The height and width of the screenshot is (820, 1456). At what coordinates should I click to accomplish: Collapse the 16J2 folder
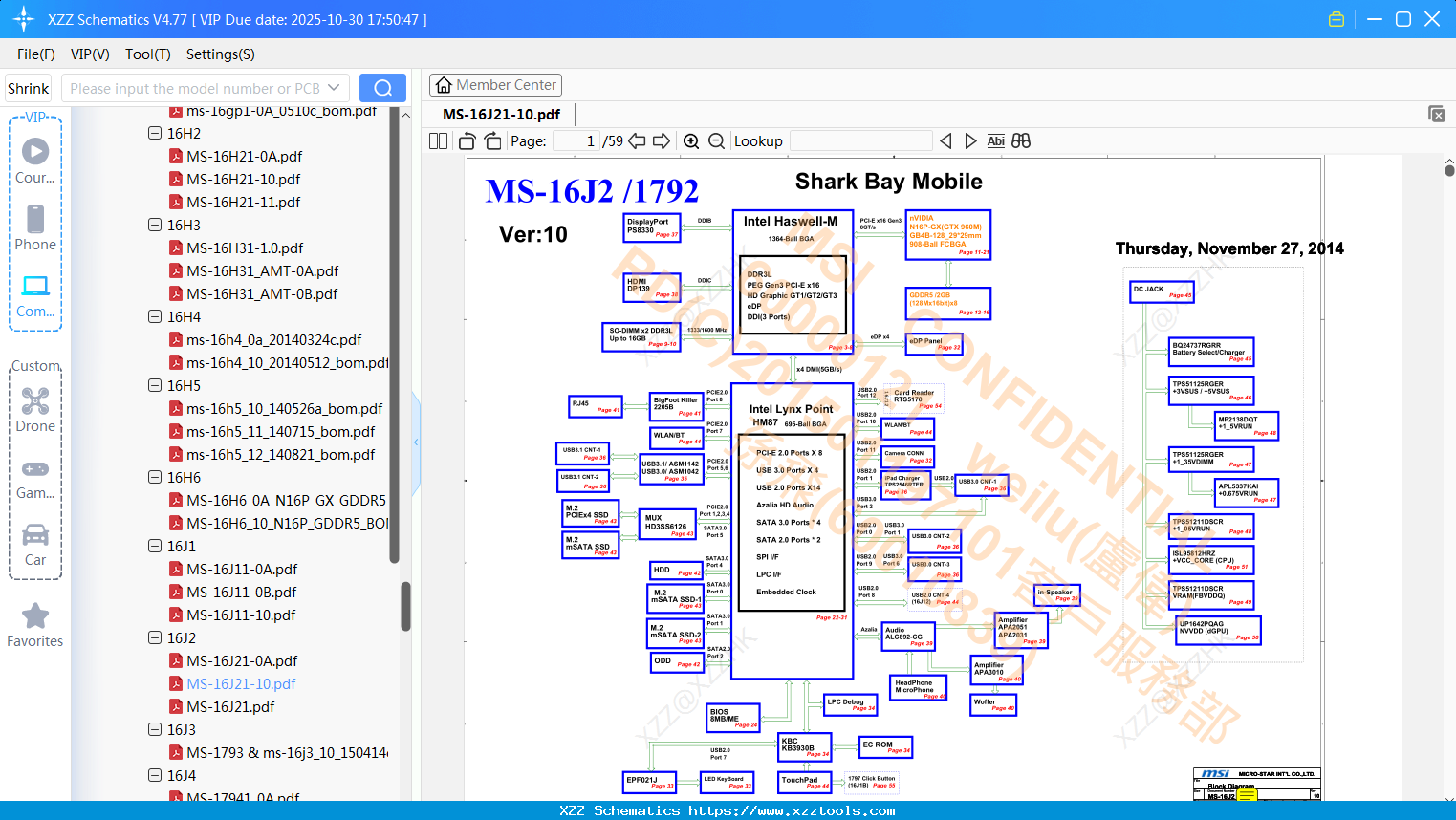coord(155,637)
